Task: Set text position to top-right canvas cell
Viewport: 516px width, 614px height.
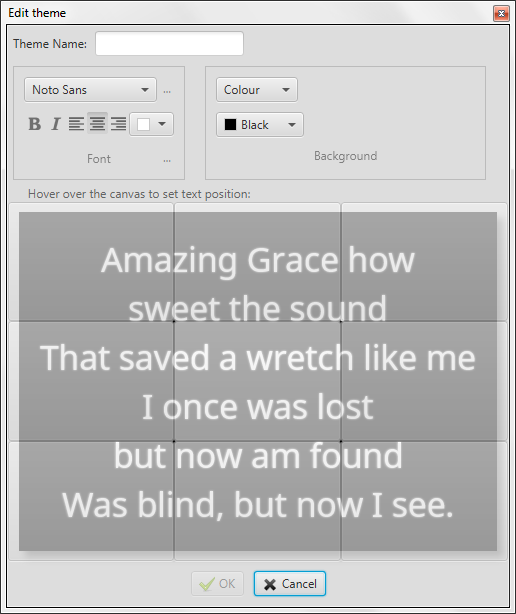Action: pyautogui.click(x=424, y=262)
